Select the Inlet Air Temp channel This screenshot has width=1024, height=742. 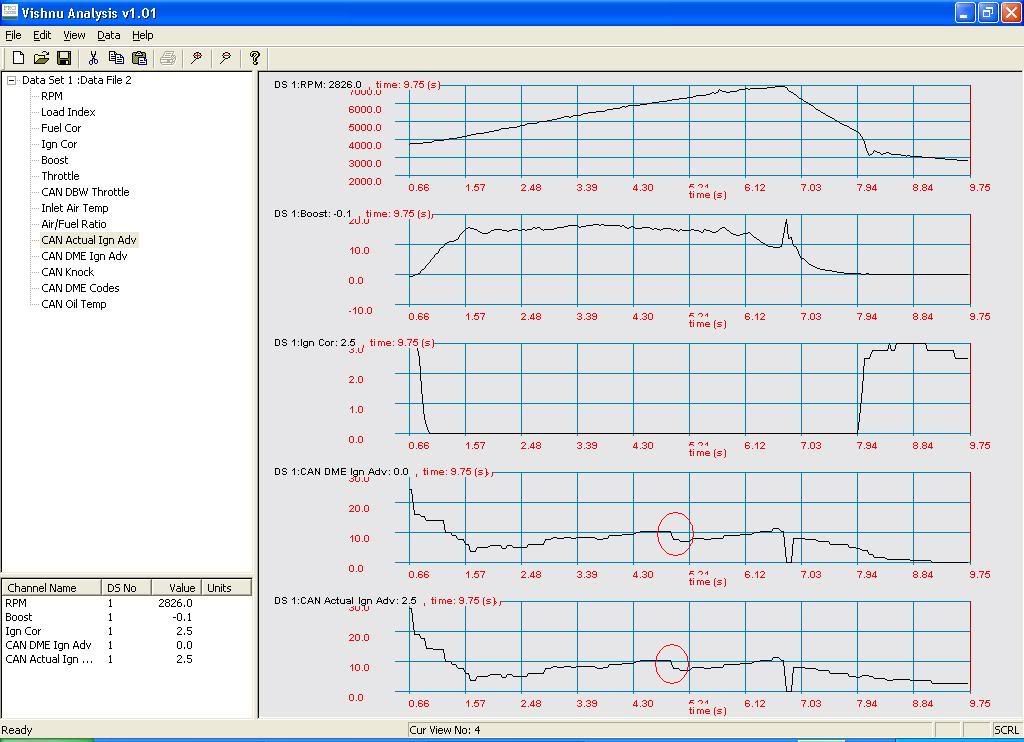74,208
